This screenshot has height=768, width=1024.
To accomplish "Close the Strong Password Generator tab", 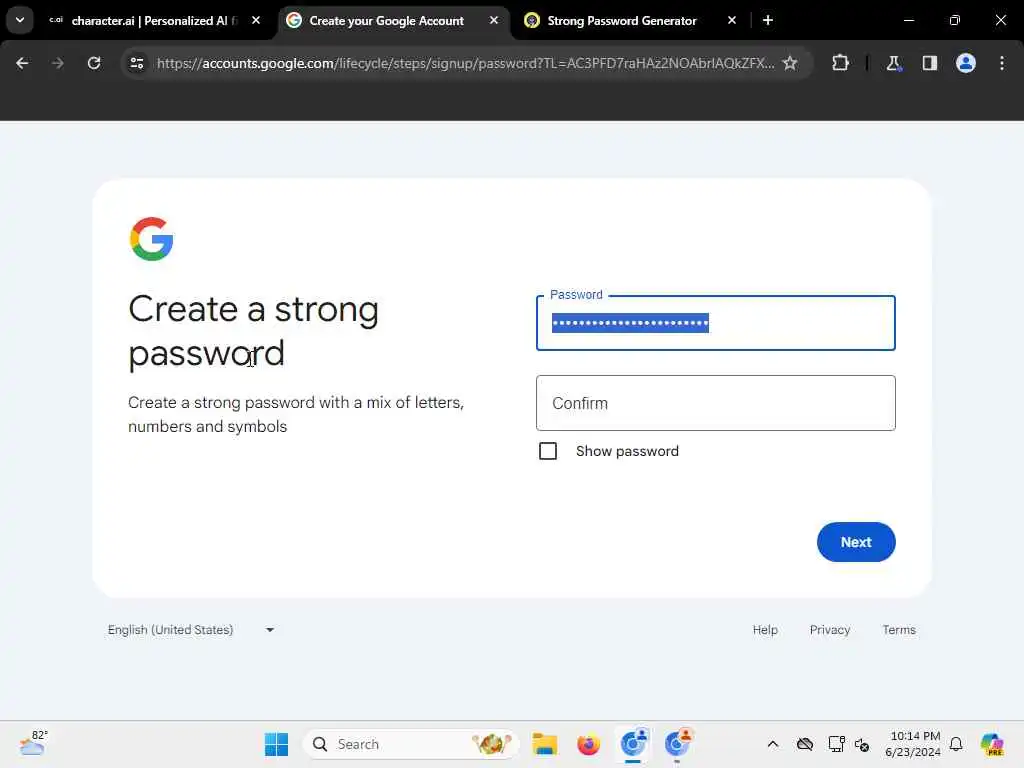I will point(732,20).
